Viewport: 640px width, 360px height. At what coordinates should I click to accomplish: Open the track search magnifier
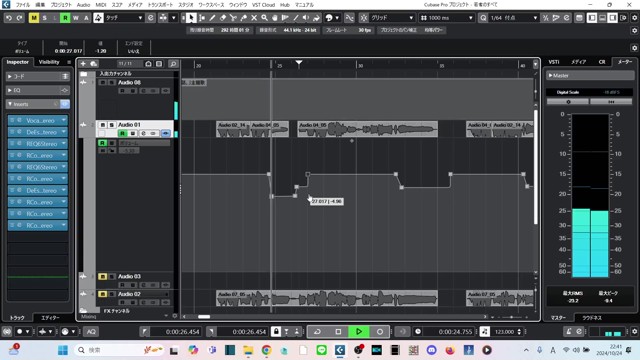(173, 64)
